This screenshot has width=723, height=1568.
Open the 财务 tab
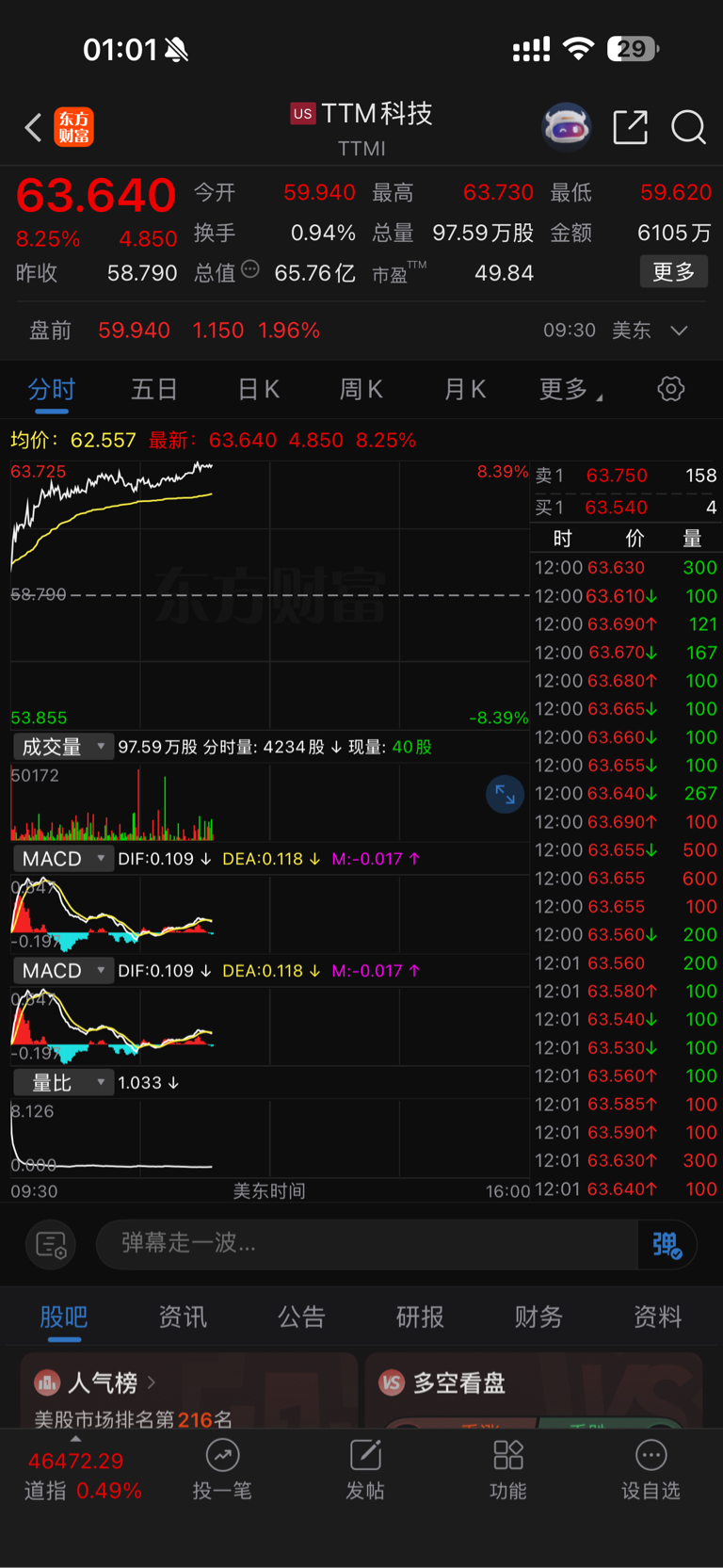(538, 1317)
